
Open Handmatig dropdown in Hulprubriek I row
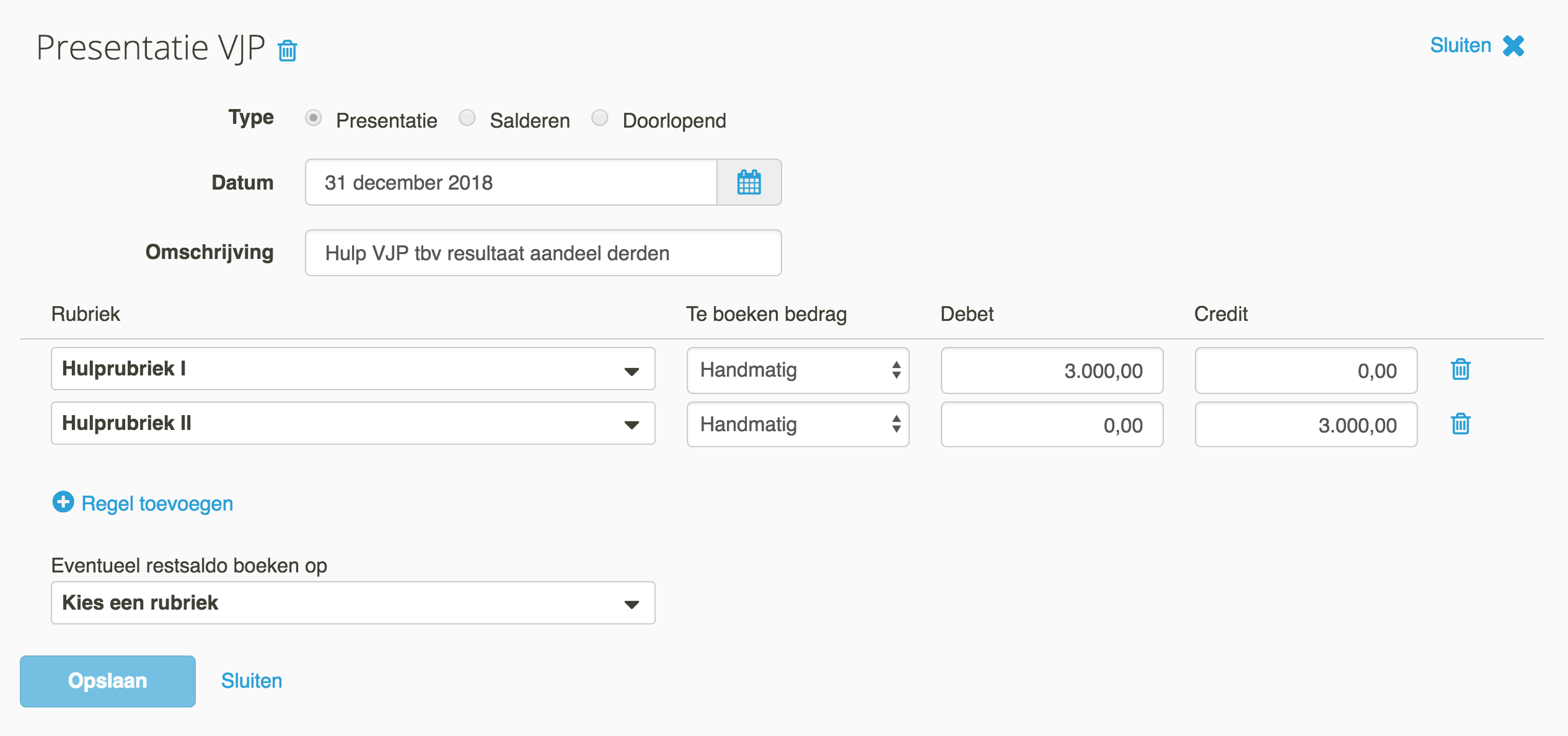click(798, 370)
